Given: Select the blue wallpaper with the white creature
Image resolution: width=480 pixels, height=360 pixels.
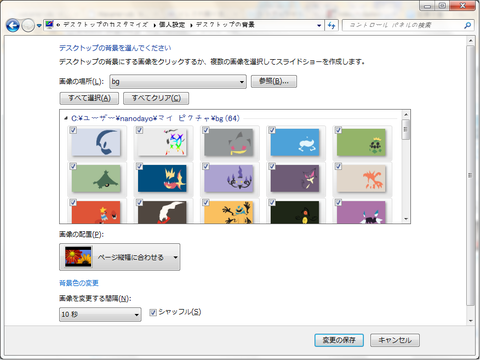Looking at the screenshot, I should point(295,143).
